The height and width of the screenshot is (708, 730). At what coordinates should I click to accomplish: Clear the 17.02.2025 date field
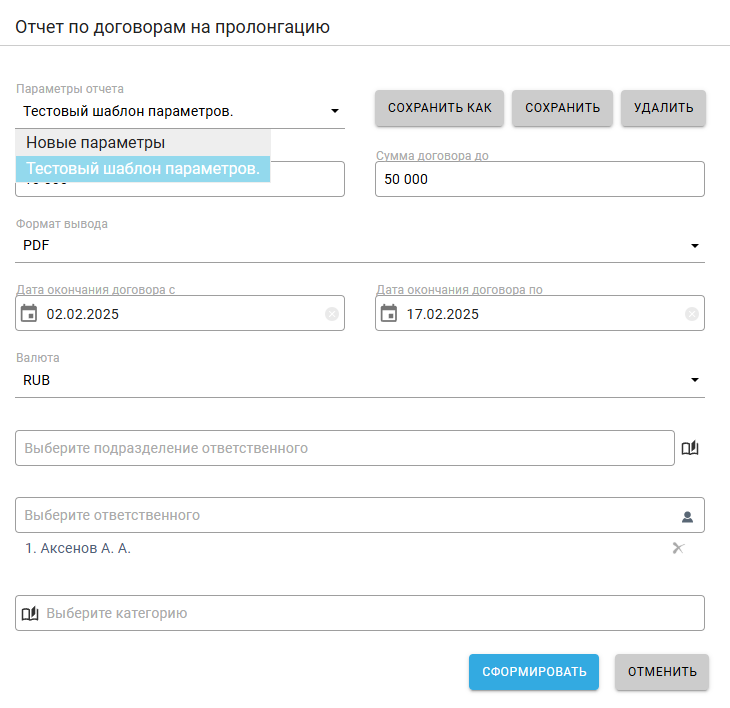click(x=691, y=314)
